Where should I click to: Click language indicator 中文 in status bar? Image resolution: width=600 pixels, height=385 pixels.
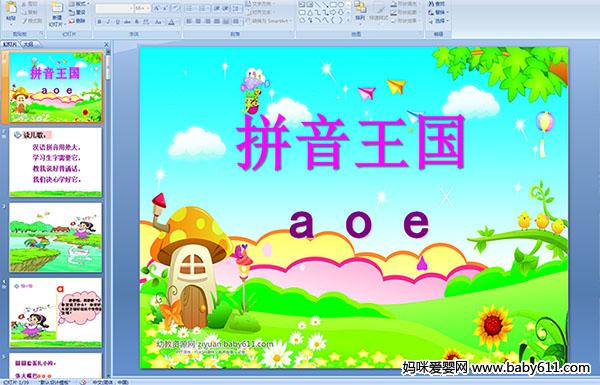(x=110, y=382)
